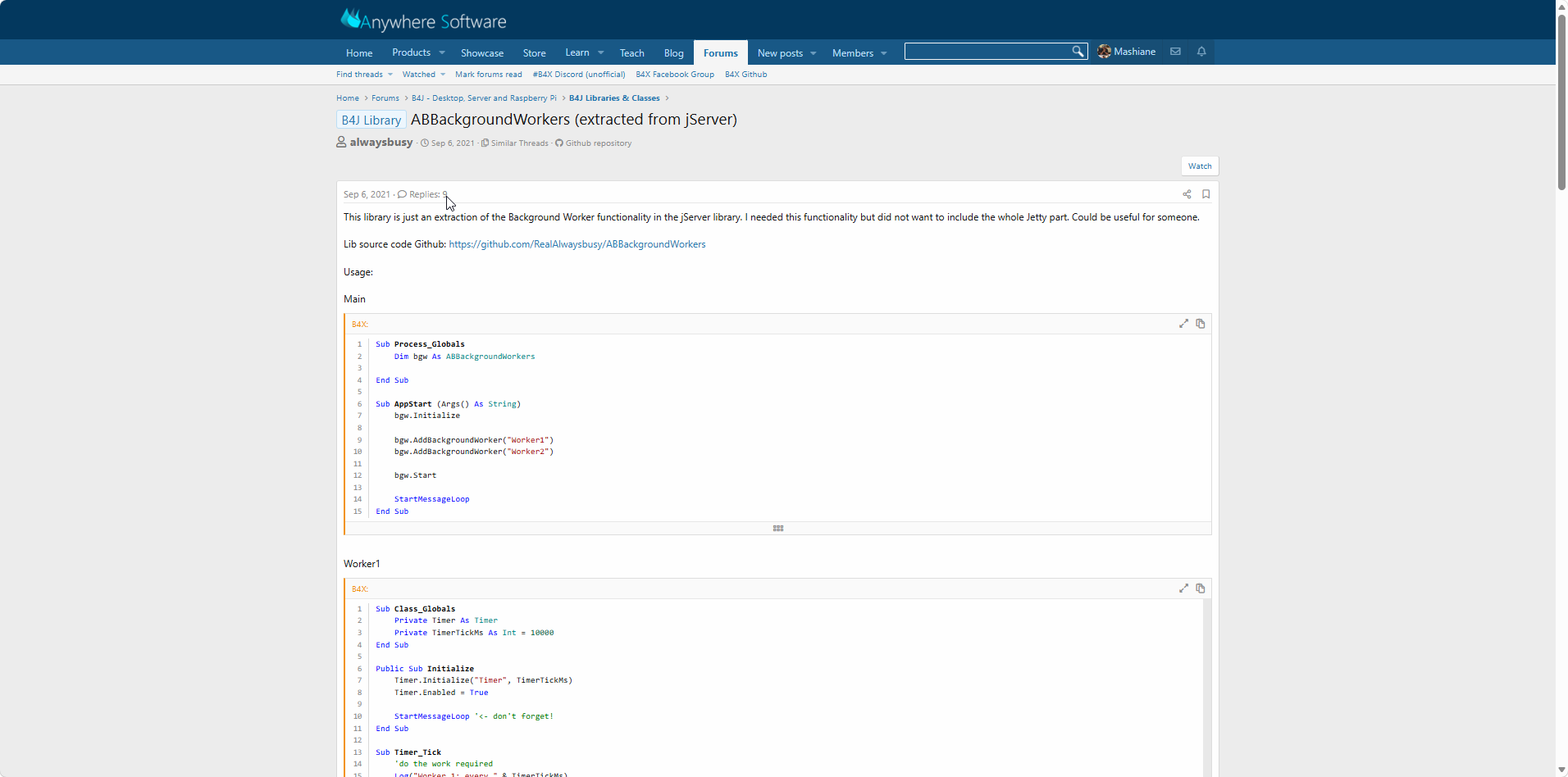Viewport: 1568px width, 777px height.
Task: Open the B4X Facebook Group link
Action: point(675,75)
